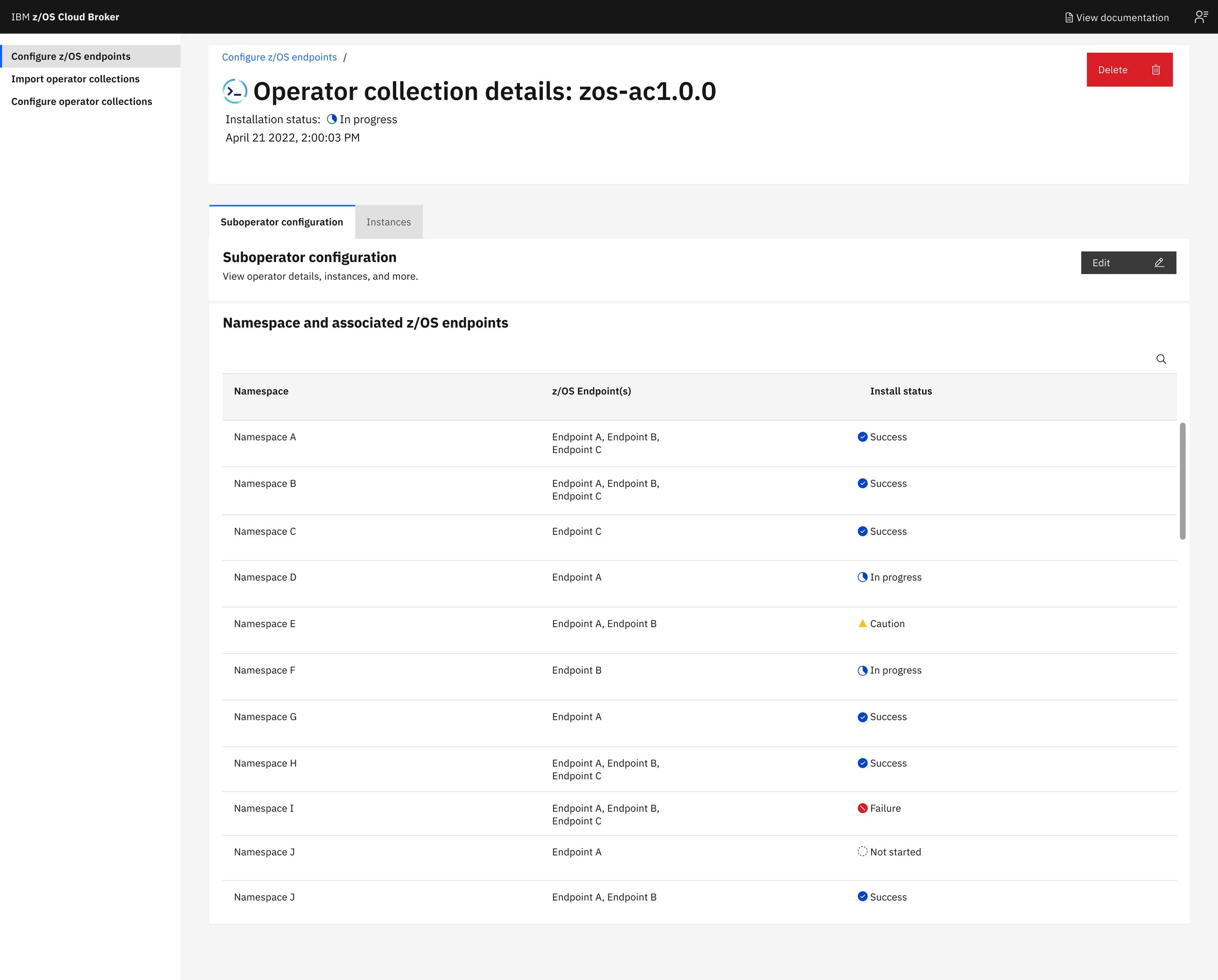
Task: Switch to the Instances tab
Action: (x=389, y=222)
